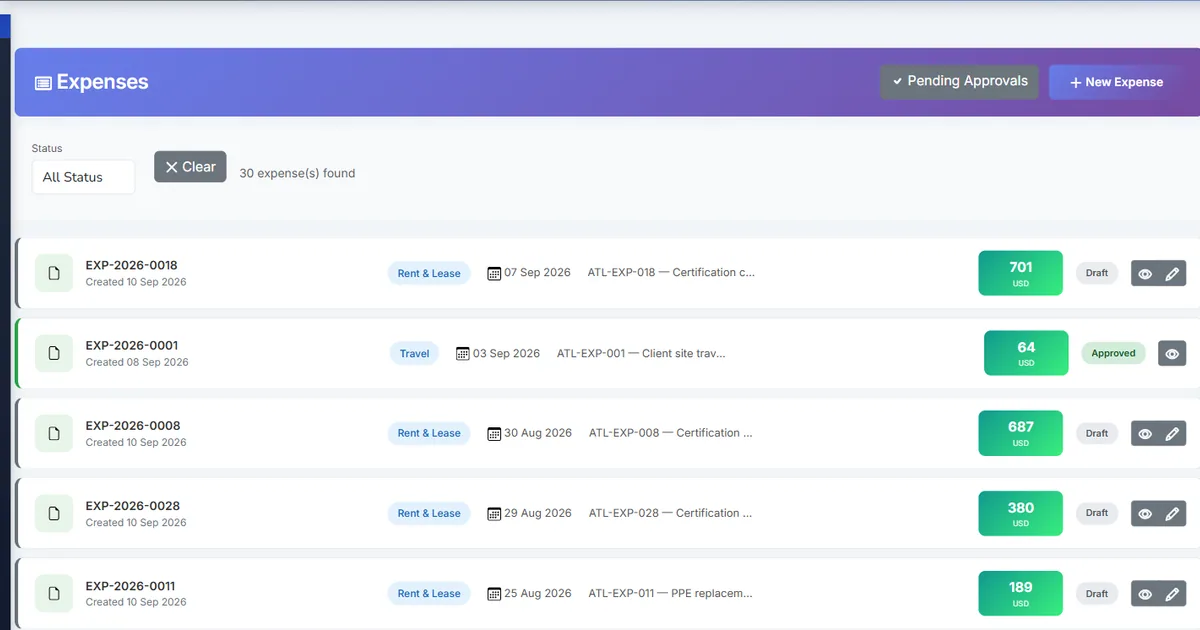Open expense title EXP-2026-0001

pos(131,345)
